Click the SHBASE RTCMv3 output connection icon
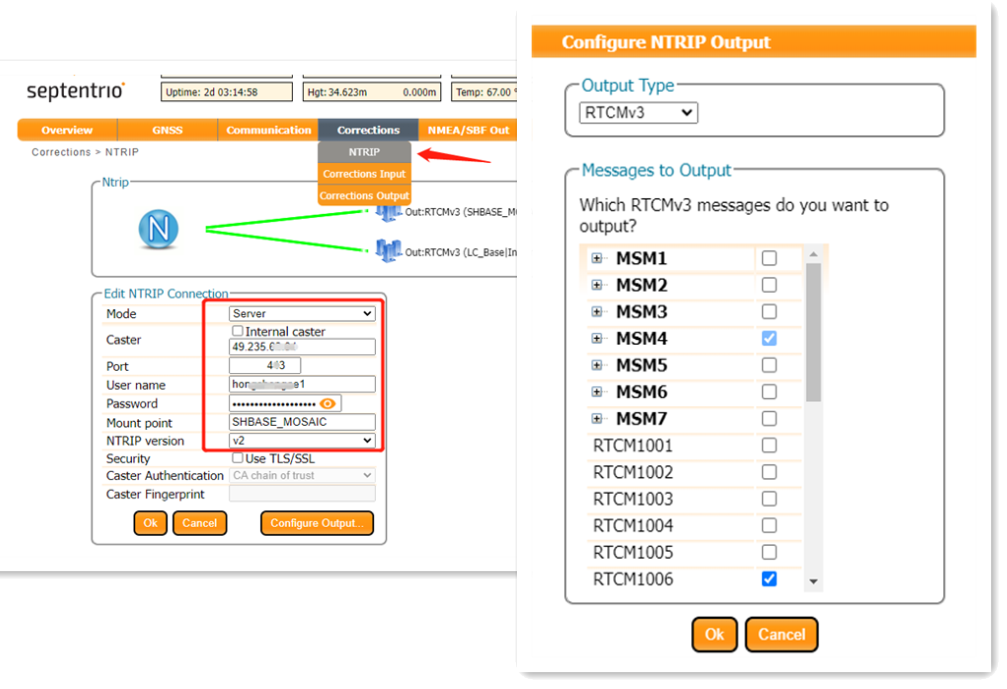This screenshot has height=689, width=1007. (389, 213)
